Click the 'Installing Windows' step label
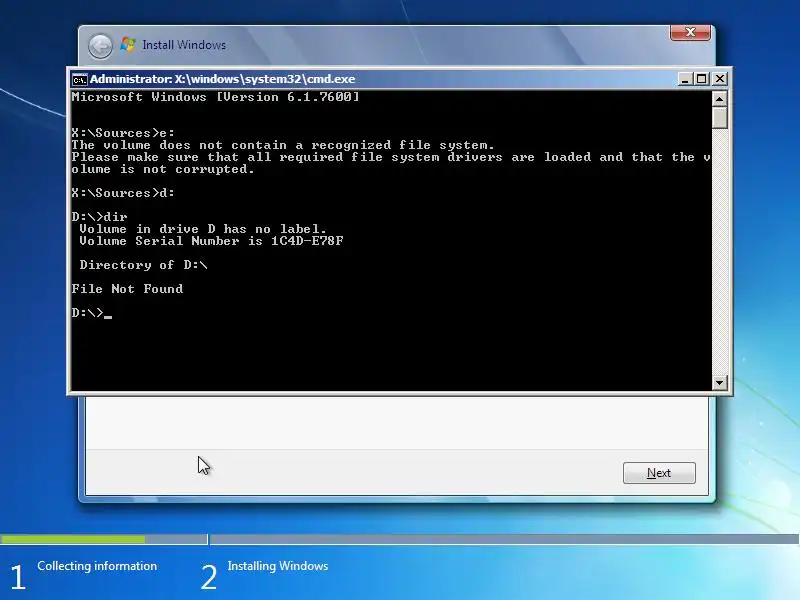Screen dimensions: 800x600 tap(278, 566)
